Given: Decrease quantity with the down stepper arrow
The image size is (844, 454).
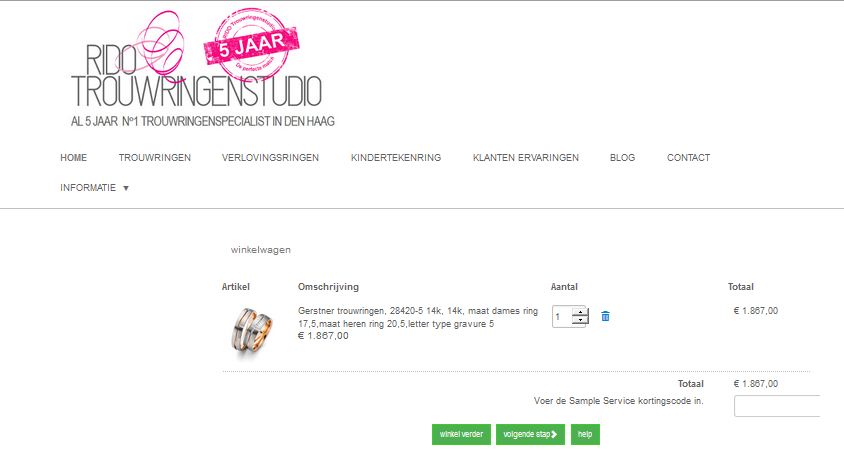Looking at the screenshot, I should [x=580, y=320].
